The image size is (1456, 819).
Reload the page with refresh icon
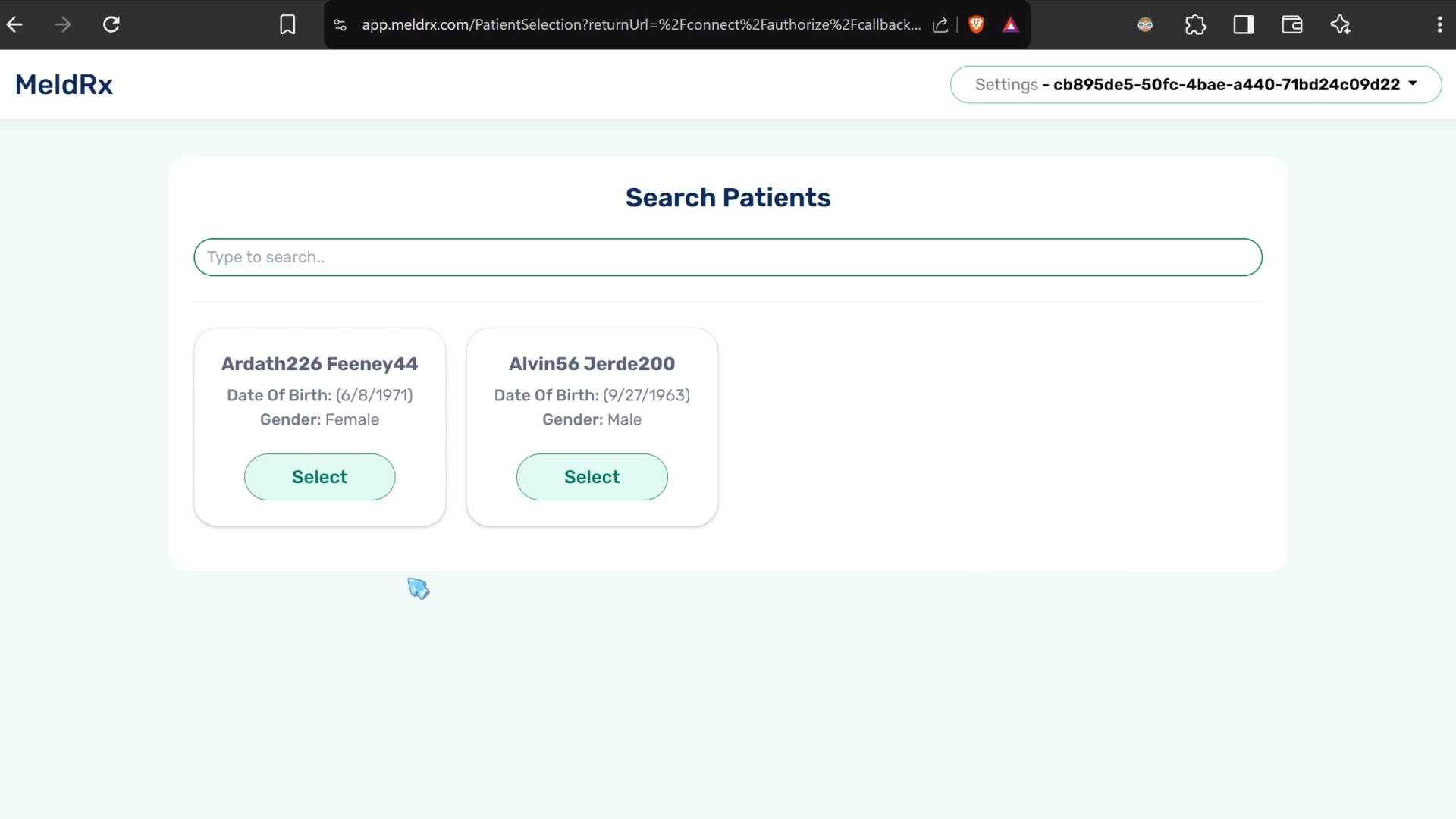pos(111,24)
